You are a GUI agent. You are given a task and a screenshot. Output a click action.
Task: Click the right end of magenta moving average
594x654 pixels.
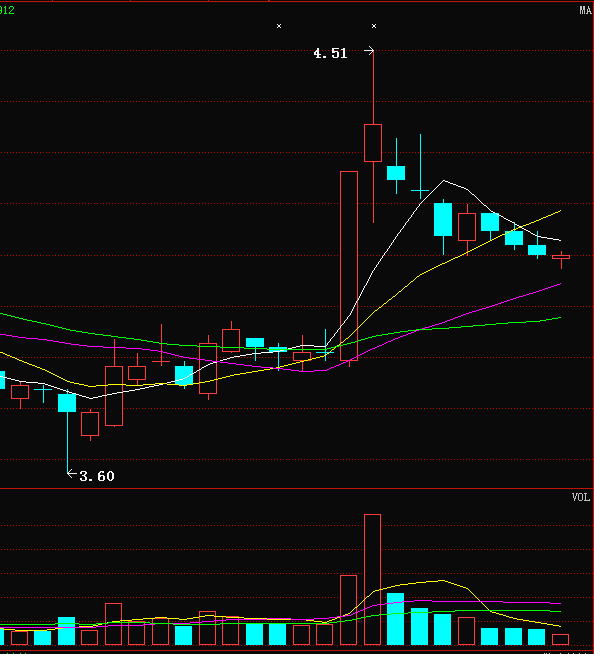[560, 284]
